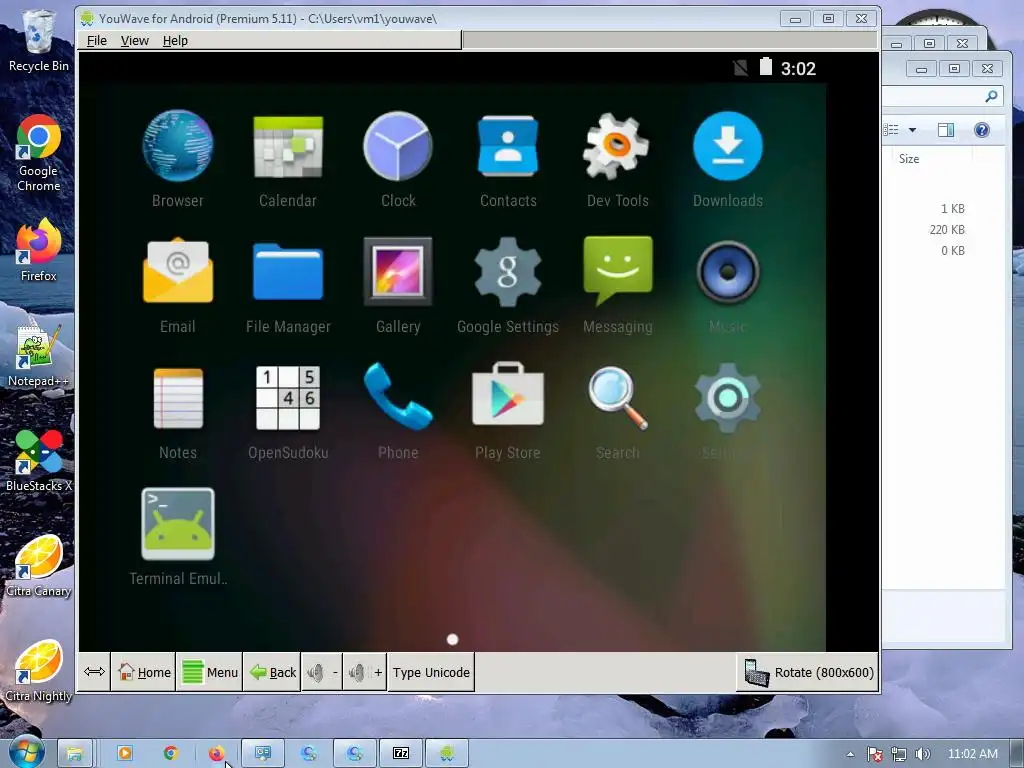The image size is (1024, 768).
Task: Open the Downloads app
Action: pyautogui.click(x=728, y=146)
